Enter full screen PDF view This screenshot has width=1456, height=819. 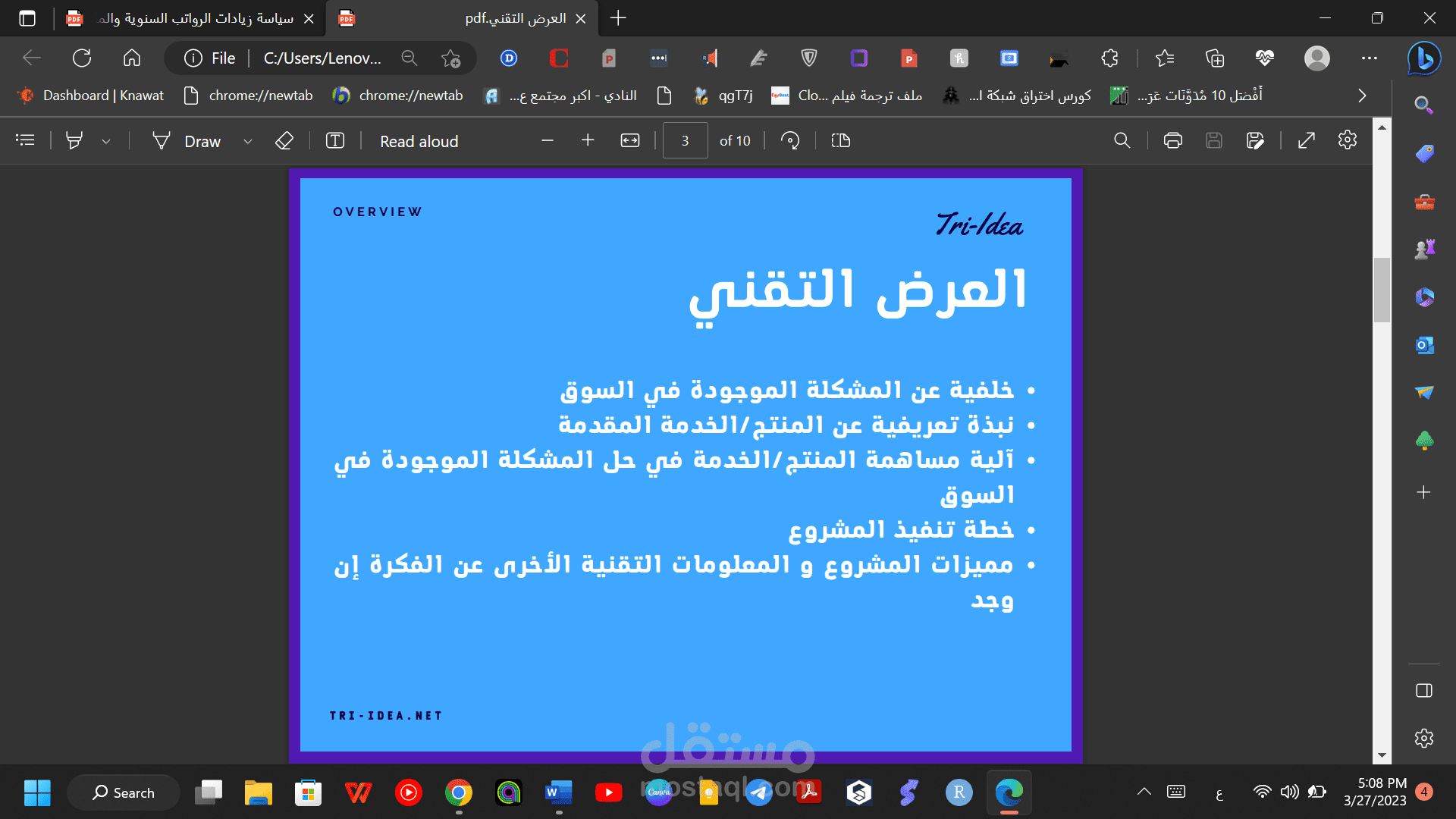1307,140
